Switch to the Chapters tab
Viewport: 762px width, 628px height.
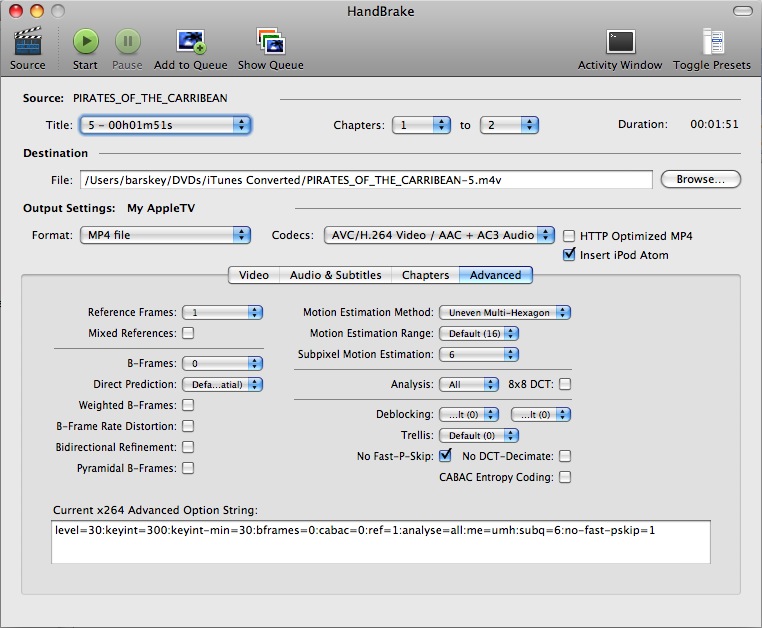425,275
